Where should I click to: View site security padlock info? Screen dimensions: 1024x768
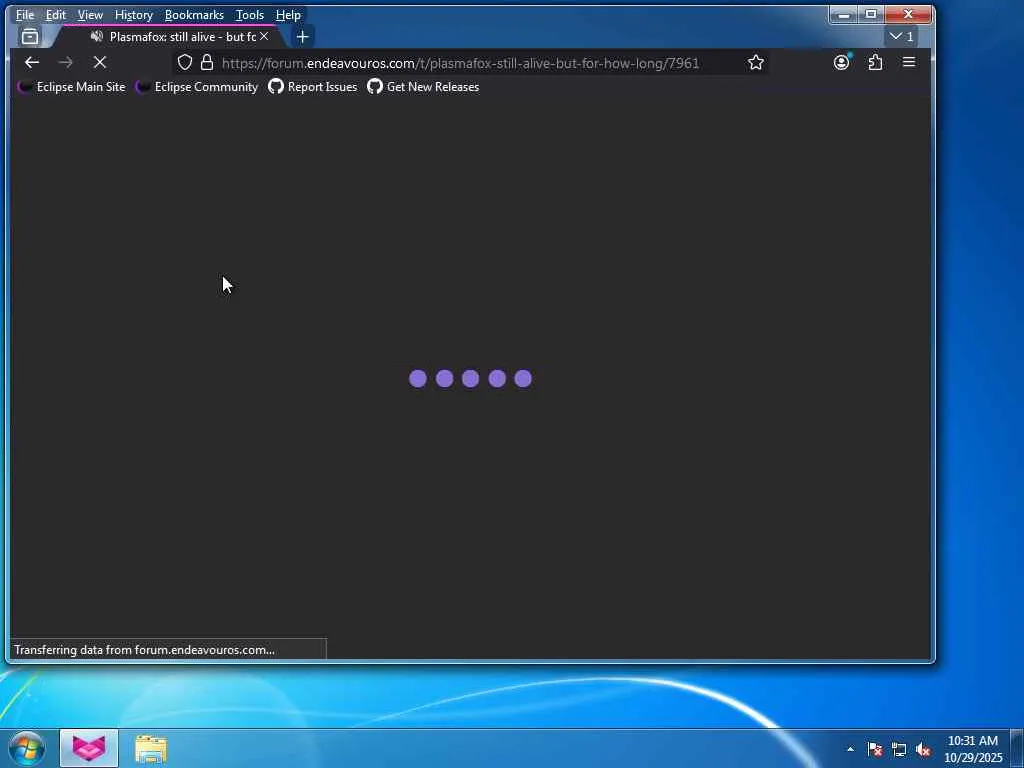click(x=207, y=62)
